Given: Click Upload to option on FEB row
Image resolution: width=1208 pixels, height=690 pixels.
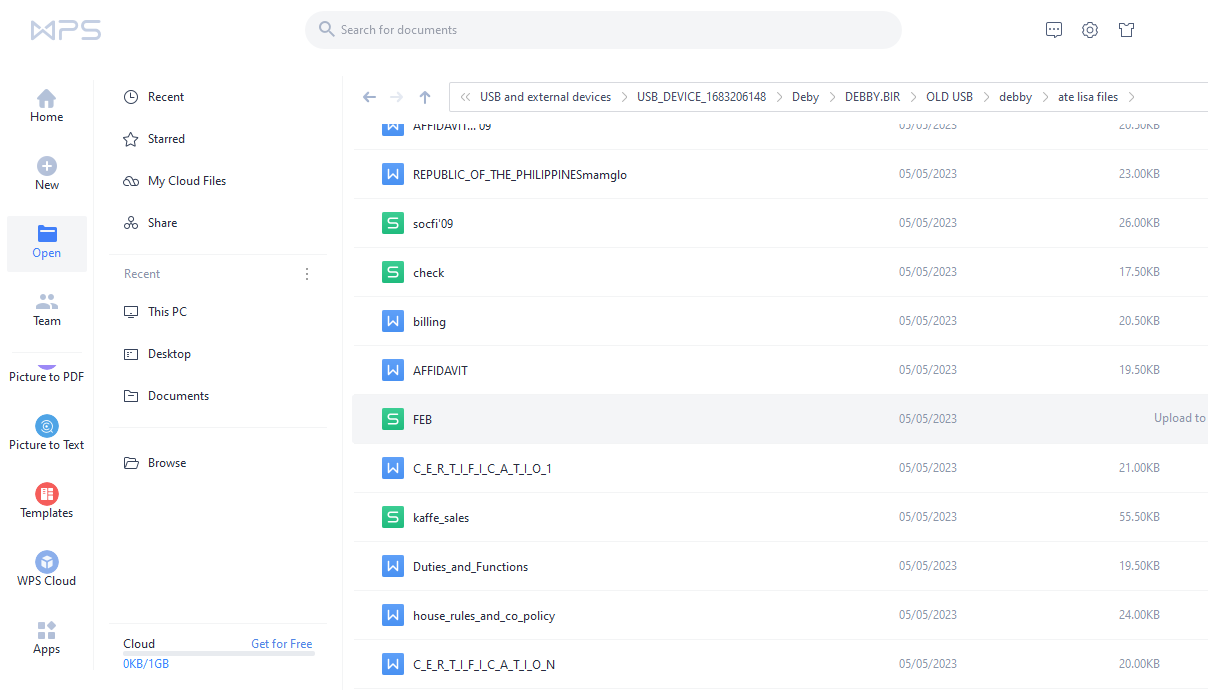Looking at the screenshot, I should tap(1180, 418).
